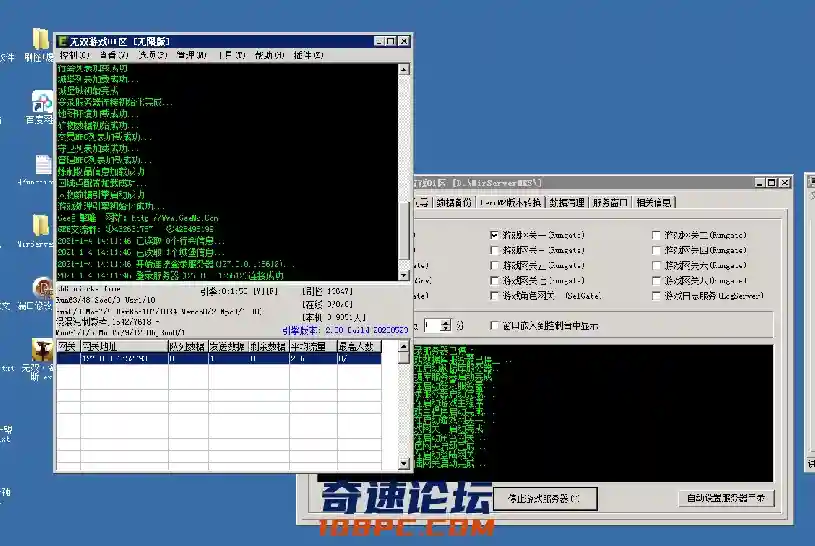Minimize the MirServer control panel window
Viewport: 815px width, 546px height.
759,183
